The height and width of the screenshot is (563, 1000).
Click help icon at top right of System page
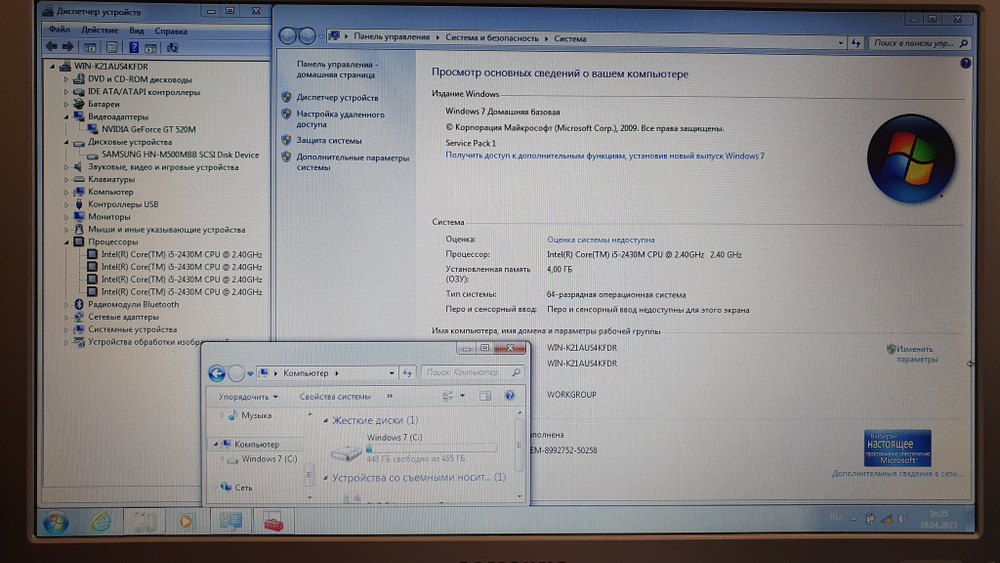(965, 63)
